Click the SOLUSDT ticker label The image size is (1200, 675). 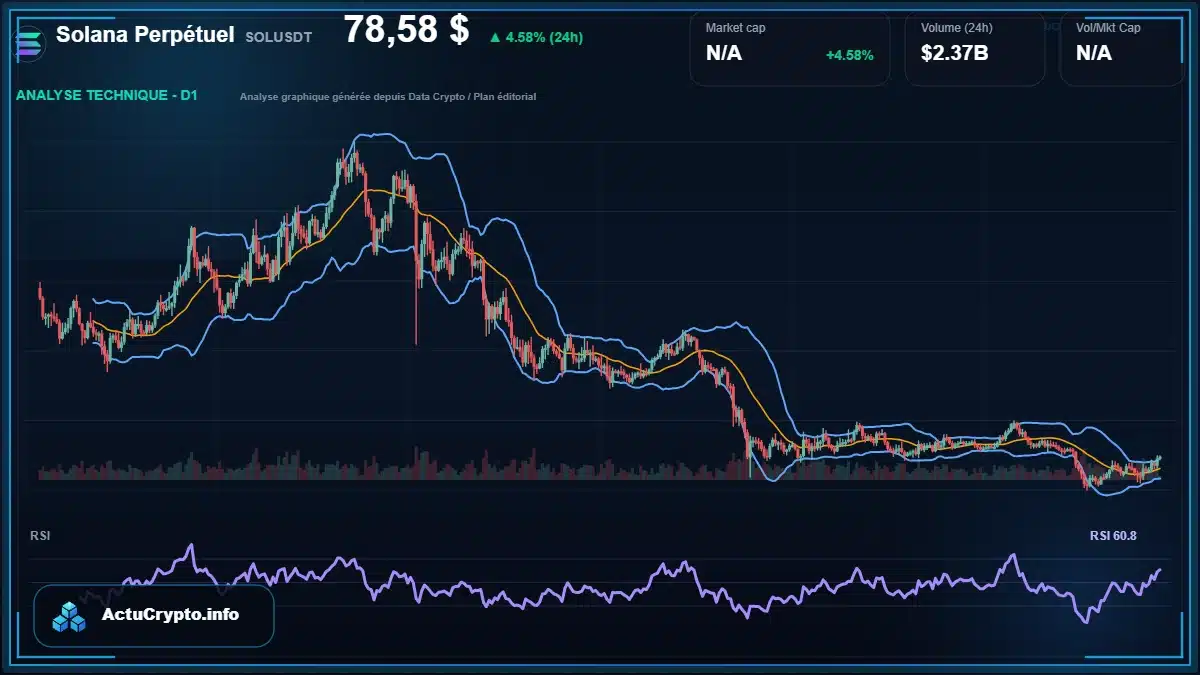(279, 36)
